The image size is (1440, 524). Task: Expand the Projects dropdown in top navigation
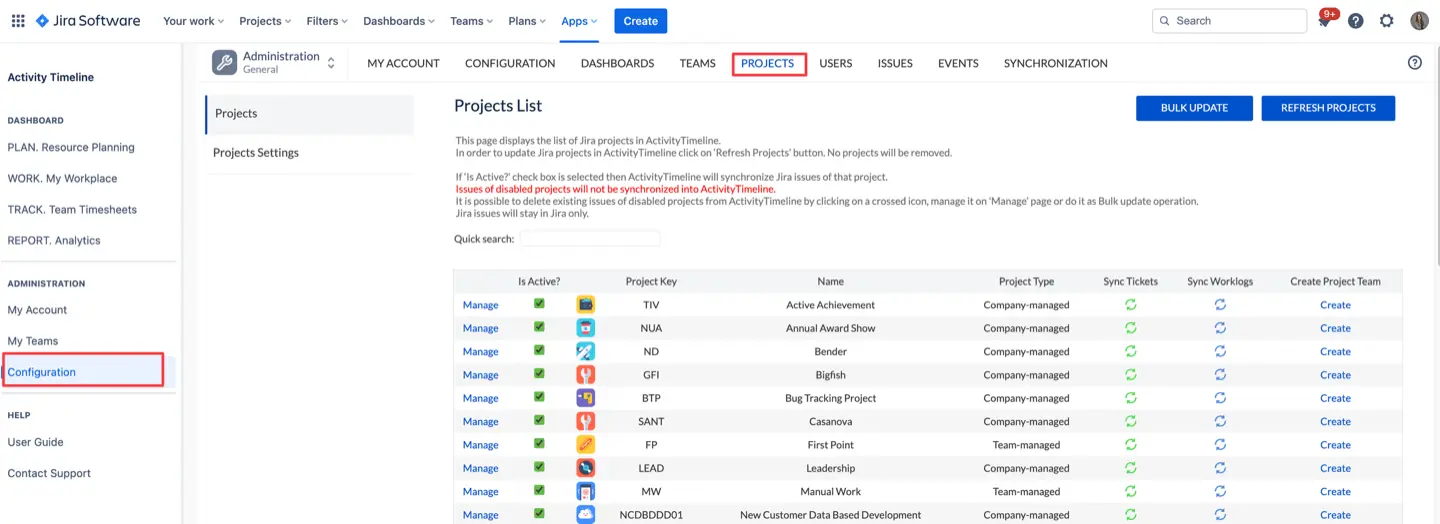pos(265,21)
